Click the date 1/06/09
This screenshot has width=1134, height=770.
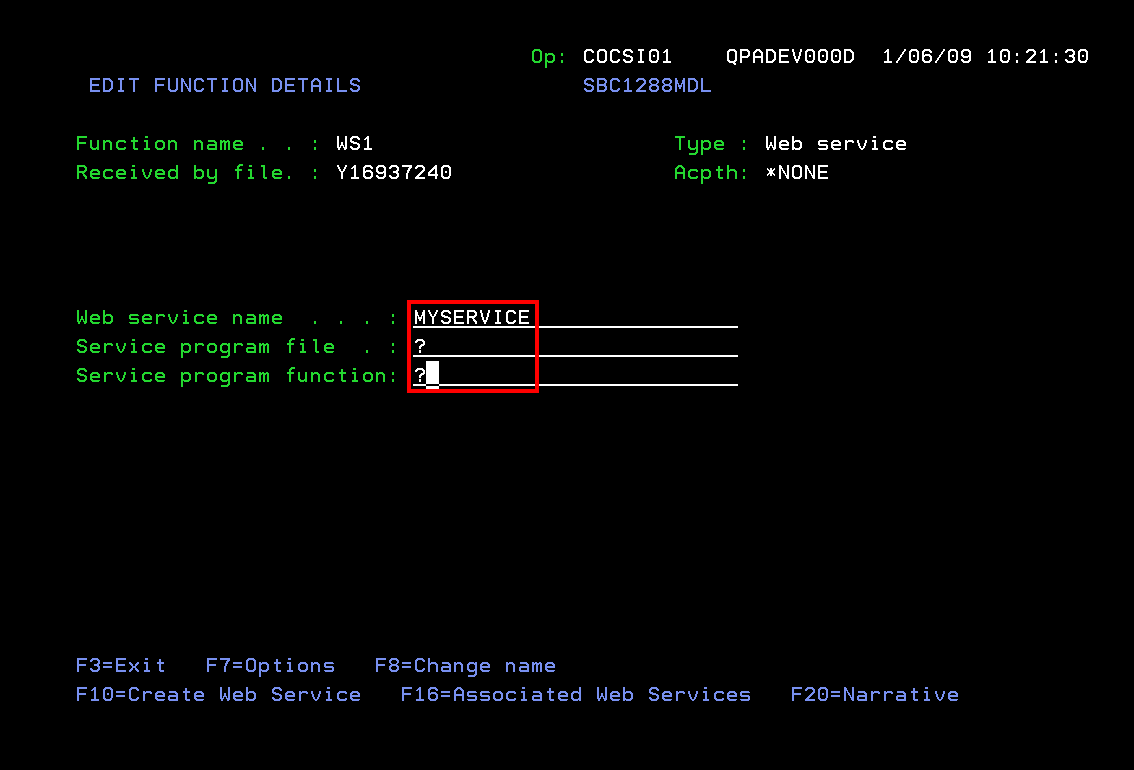(x=927, y=56)
